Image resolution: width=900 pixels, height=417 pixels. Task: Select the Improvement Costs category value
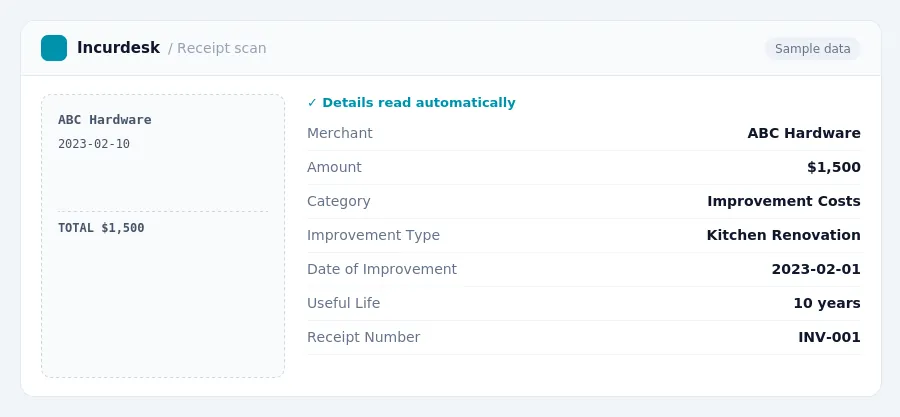[783, 201]
